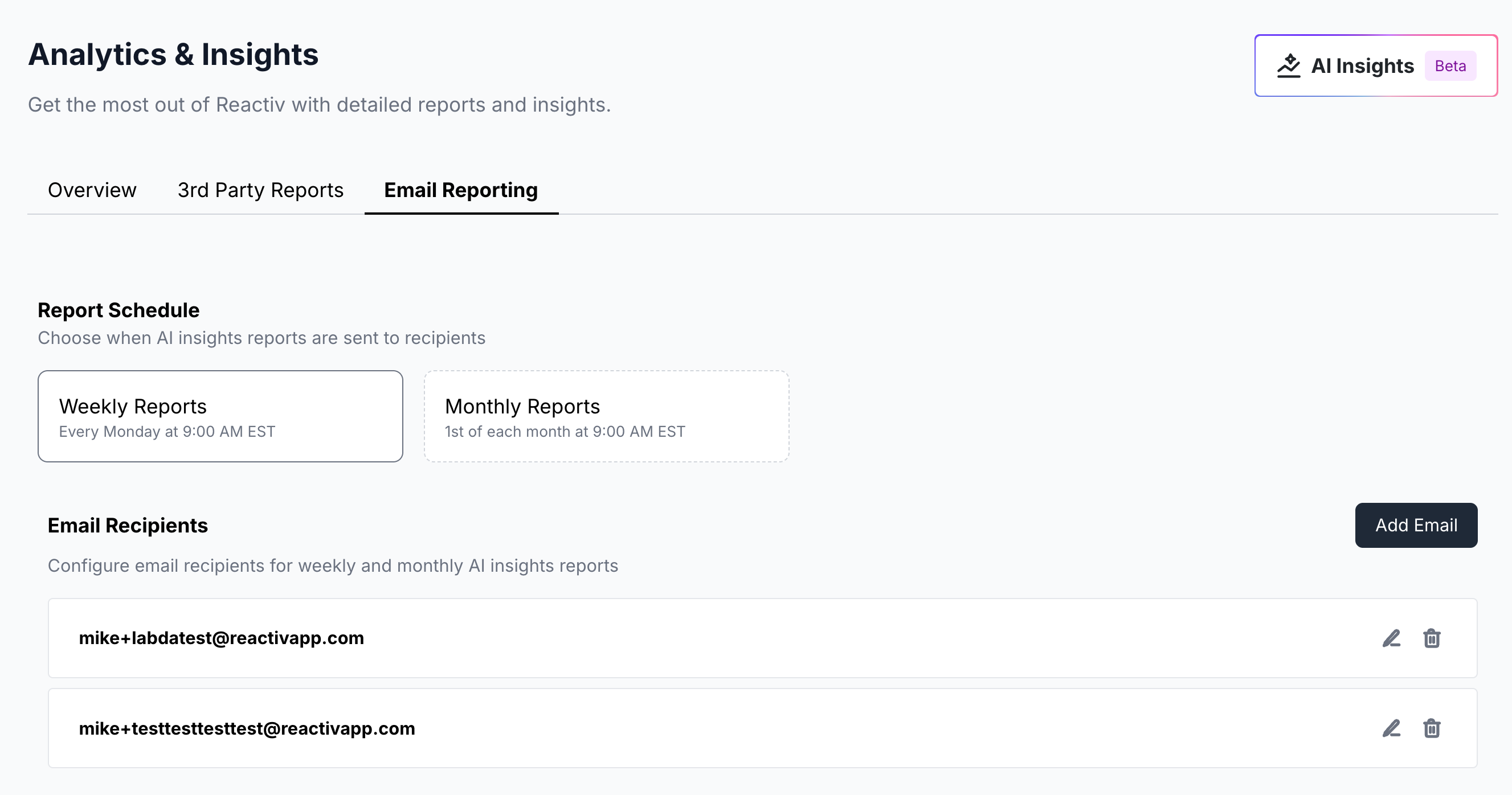Open the 3rd Party Reports tab
The height and width of the screenshot is (795, 1512).
point(260,190)
